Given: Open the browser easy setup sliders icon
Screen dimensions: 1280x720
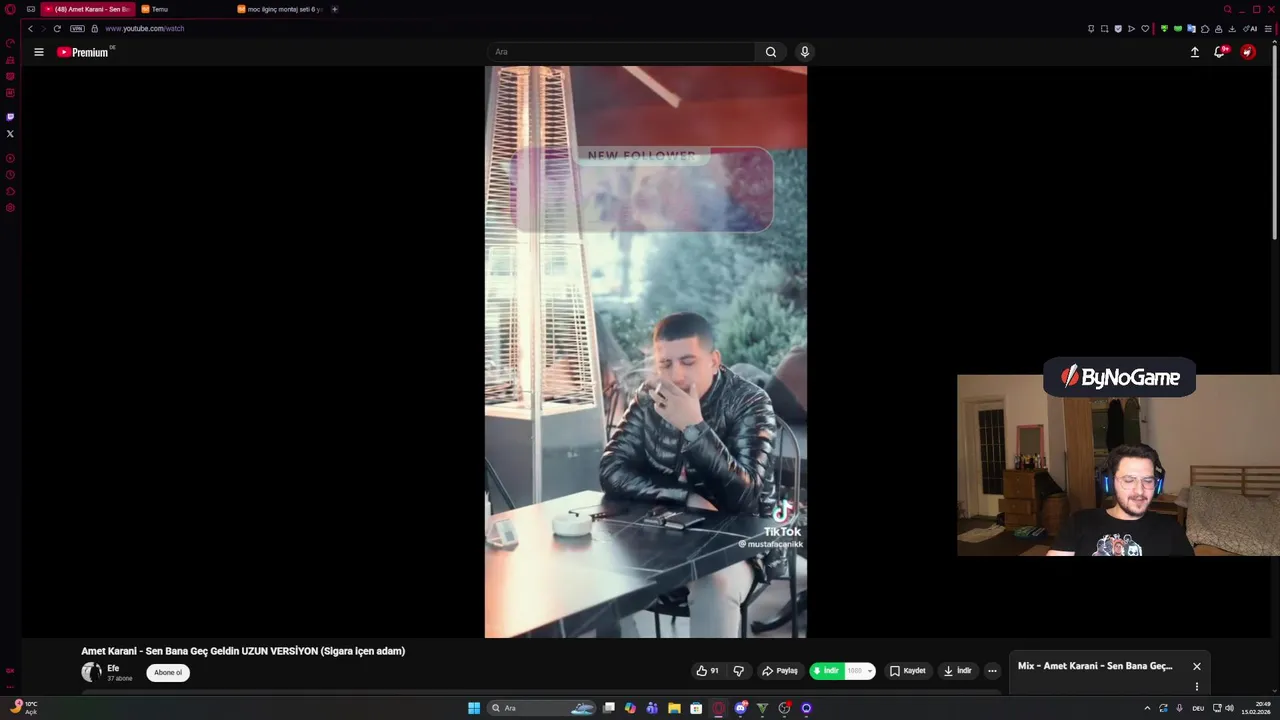Looking at the screenshot, I should 1268,29.
